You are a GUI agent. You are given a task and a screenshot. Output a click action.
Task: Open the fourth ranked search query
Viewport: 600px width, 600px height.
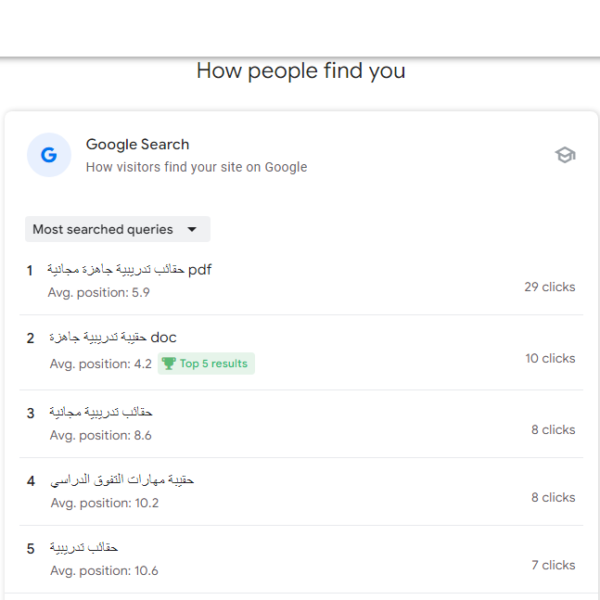coord(122,480)
